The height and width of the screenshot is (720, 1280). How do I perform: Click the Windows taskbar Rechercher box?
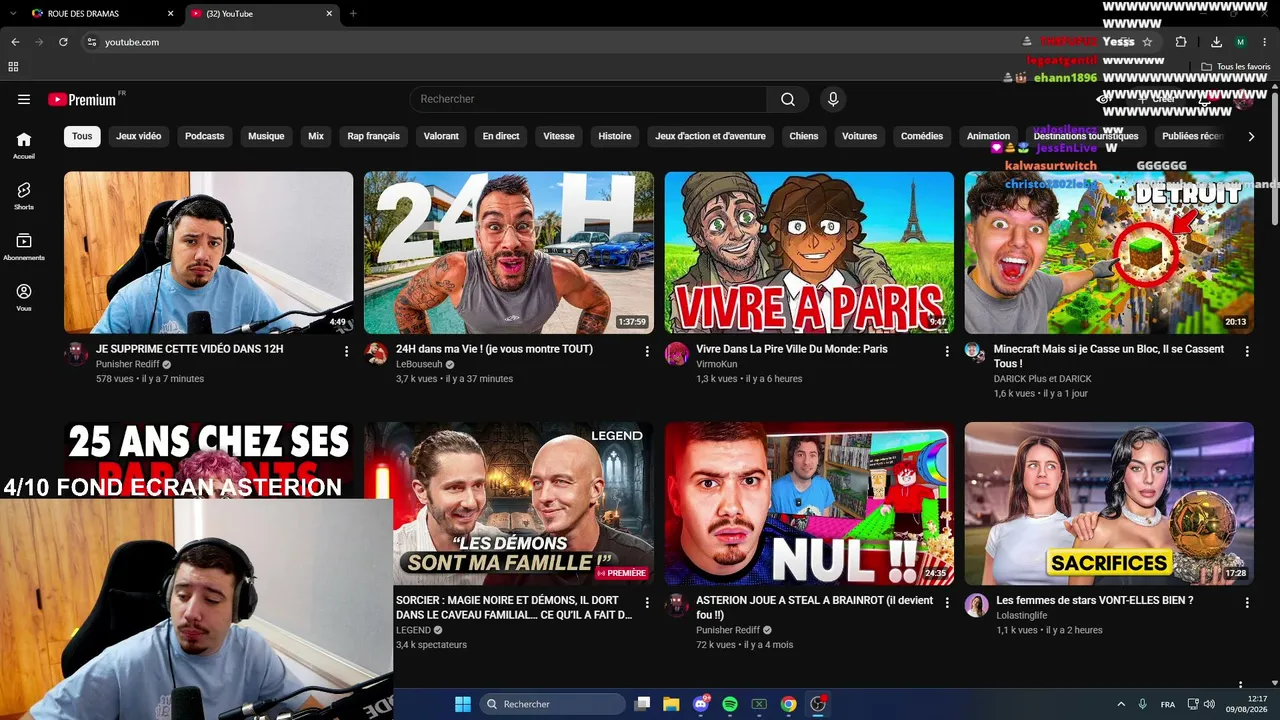pos(553,704)
